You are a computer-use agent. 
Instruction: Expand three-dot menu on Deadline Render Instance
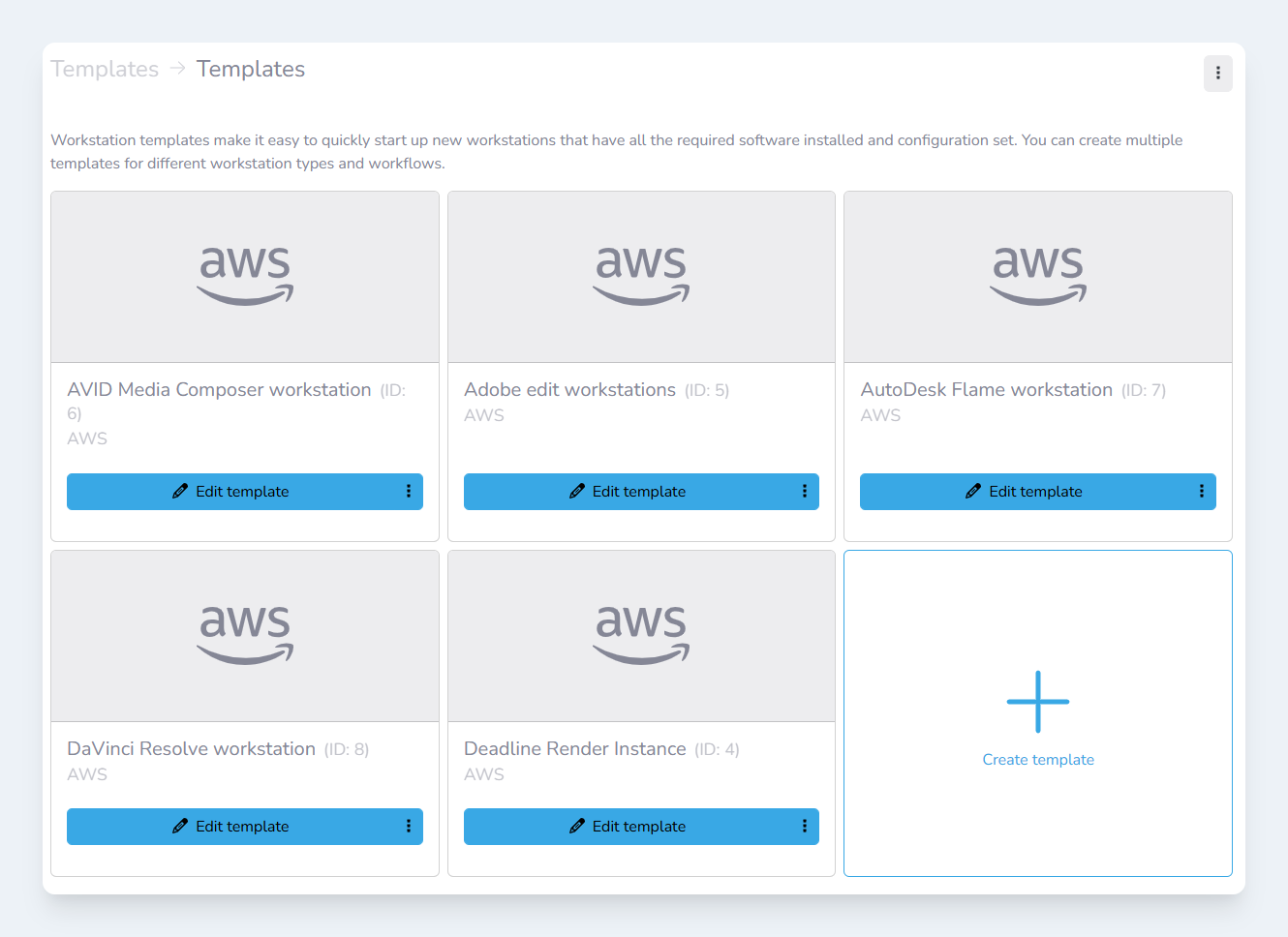tap(805, 827)
